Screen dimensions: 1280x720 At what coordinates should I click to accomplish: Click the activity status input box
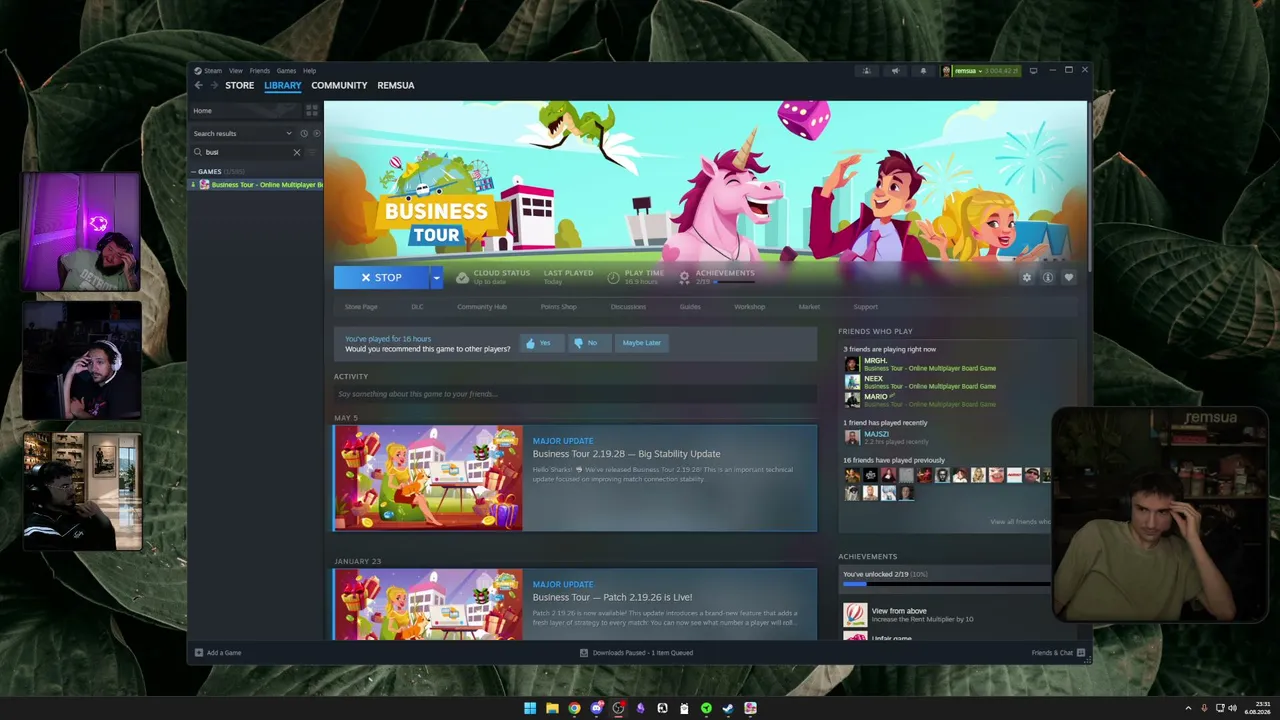tap(575, 394)
